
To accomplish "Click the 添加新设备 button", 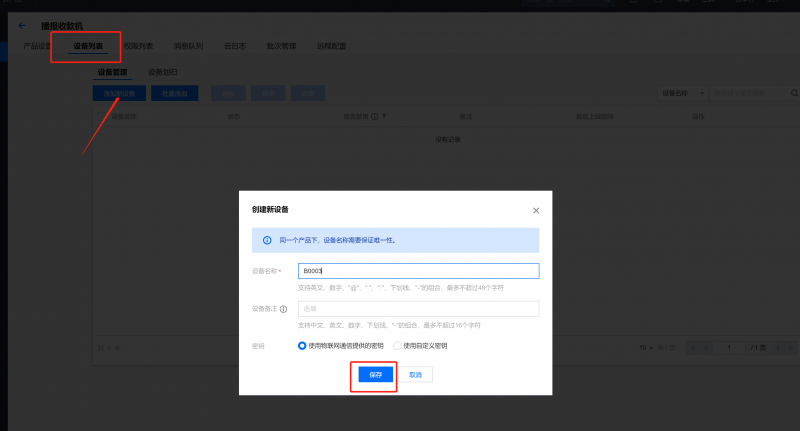I will pos(120,93).
